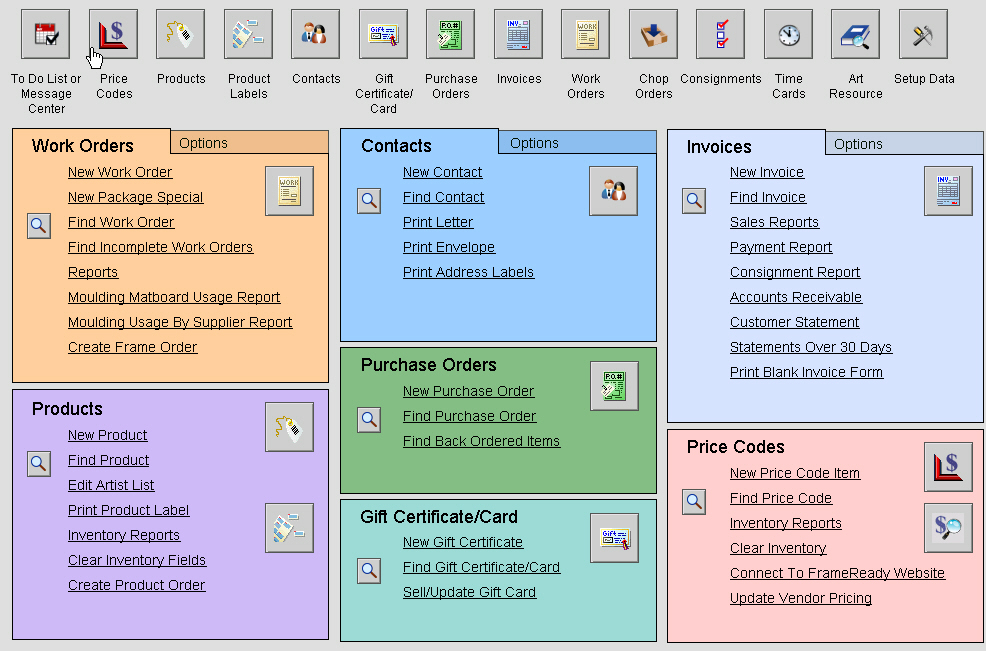Click Find Back Ordered Items

[x=481, y=440]
